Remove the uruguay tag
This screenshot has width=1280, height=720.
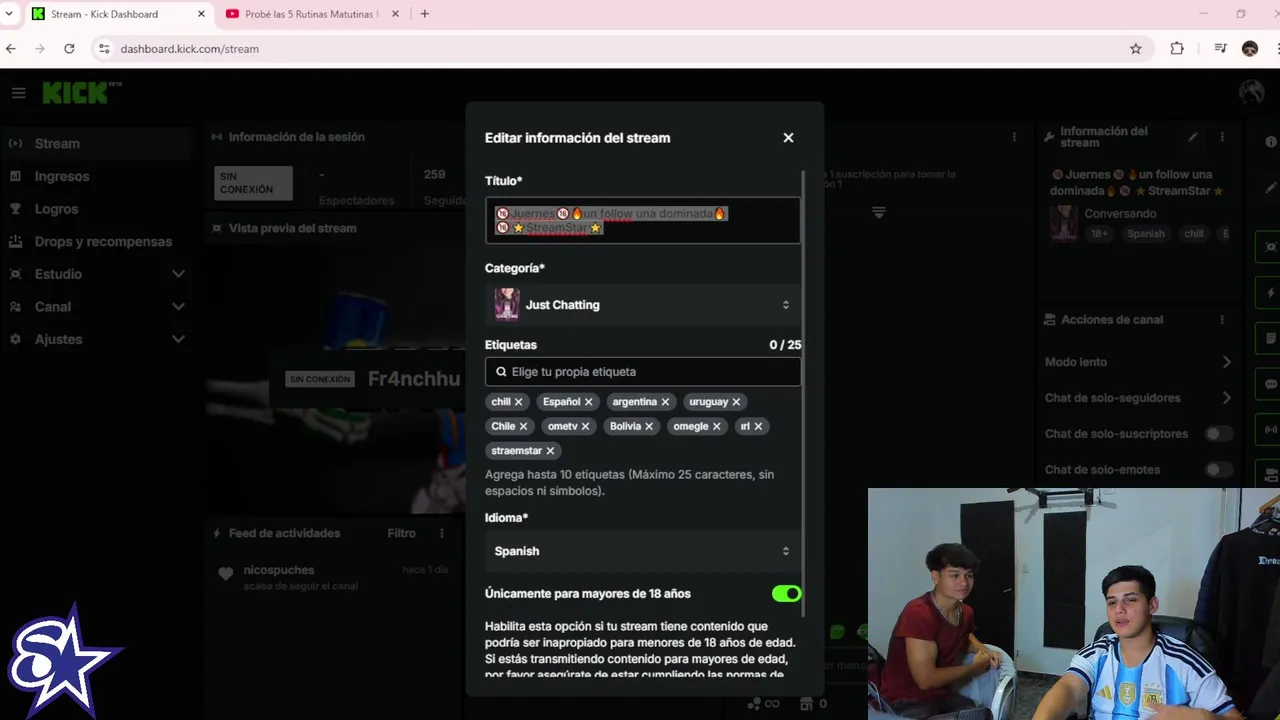736,402
